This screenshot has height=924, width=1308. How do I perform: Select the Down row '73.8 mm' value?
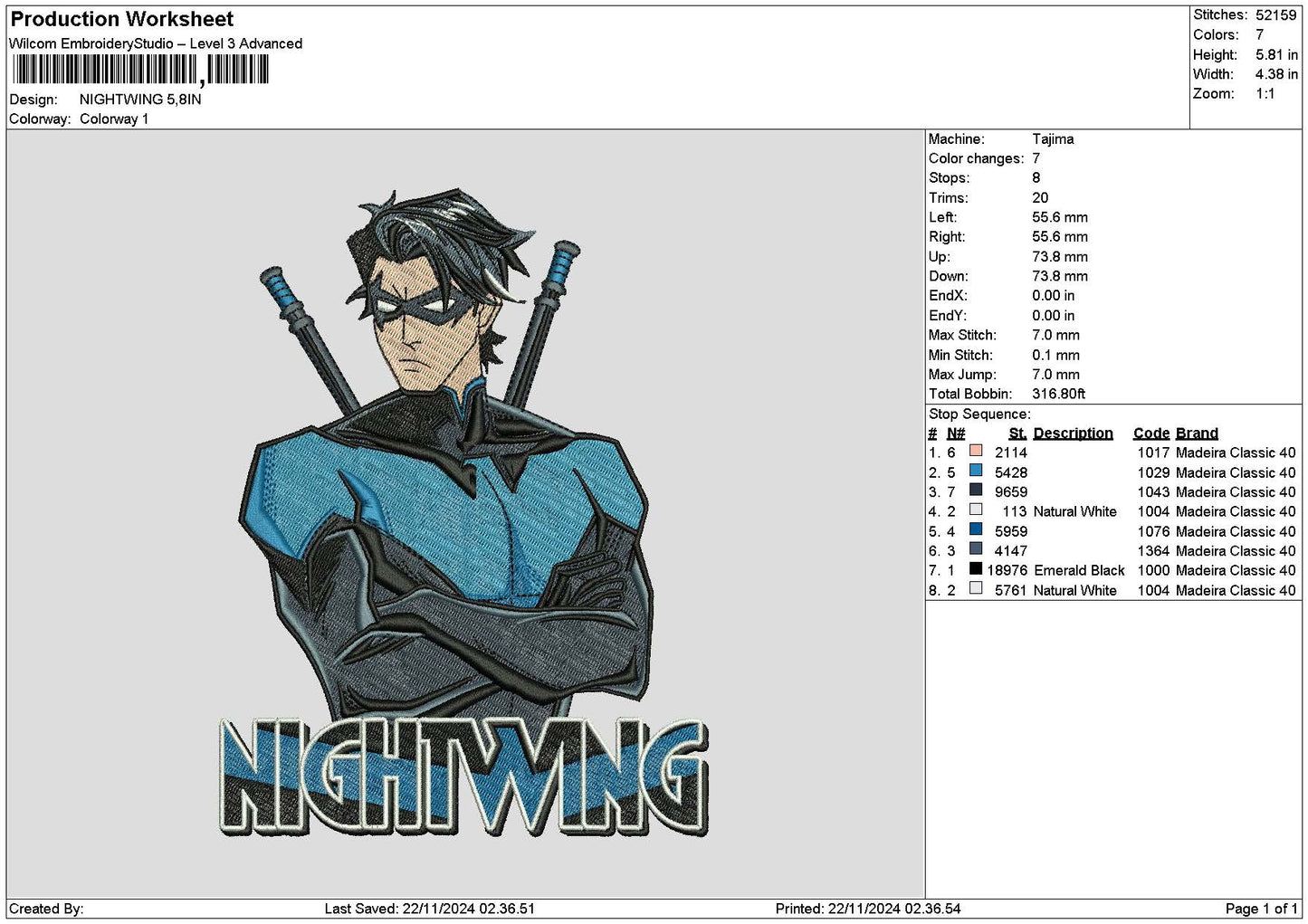1060,277
